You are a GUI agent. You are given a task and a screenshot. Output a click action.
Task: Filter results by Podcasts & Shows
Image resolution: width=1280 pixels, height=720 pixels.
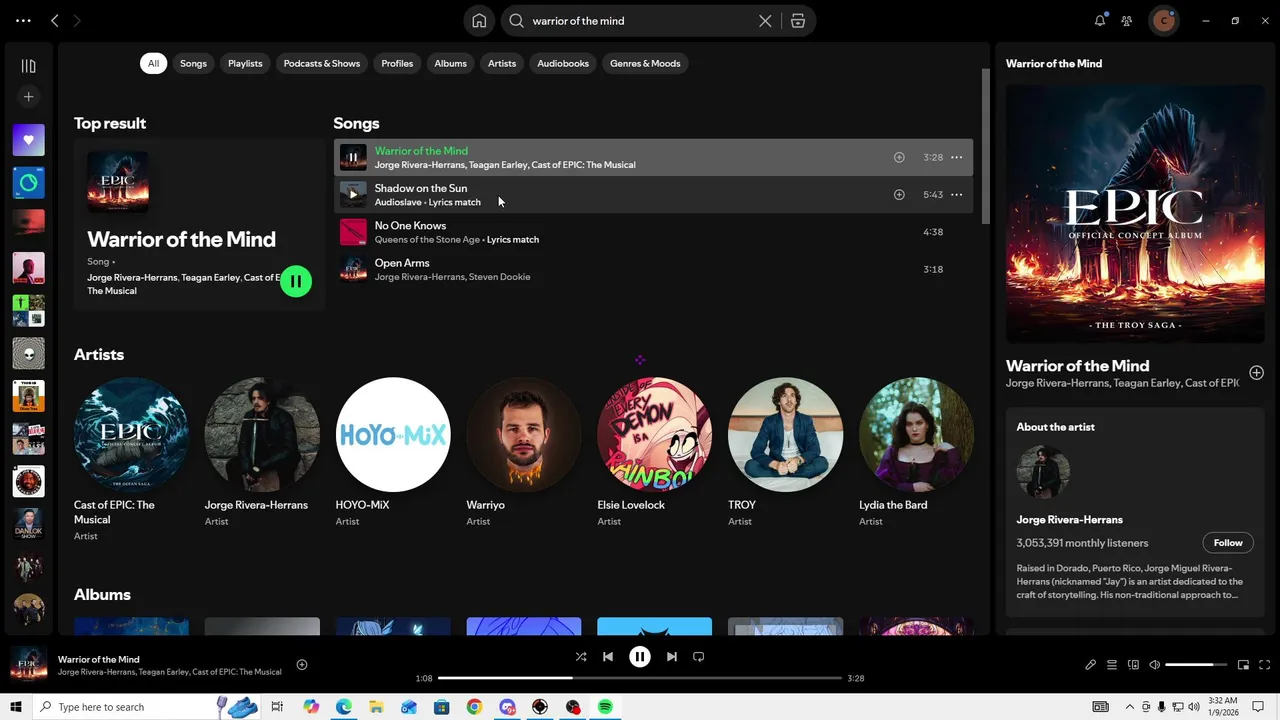click(322, 63)
